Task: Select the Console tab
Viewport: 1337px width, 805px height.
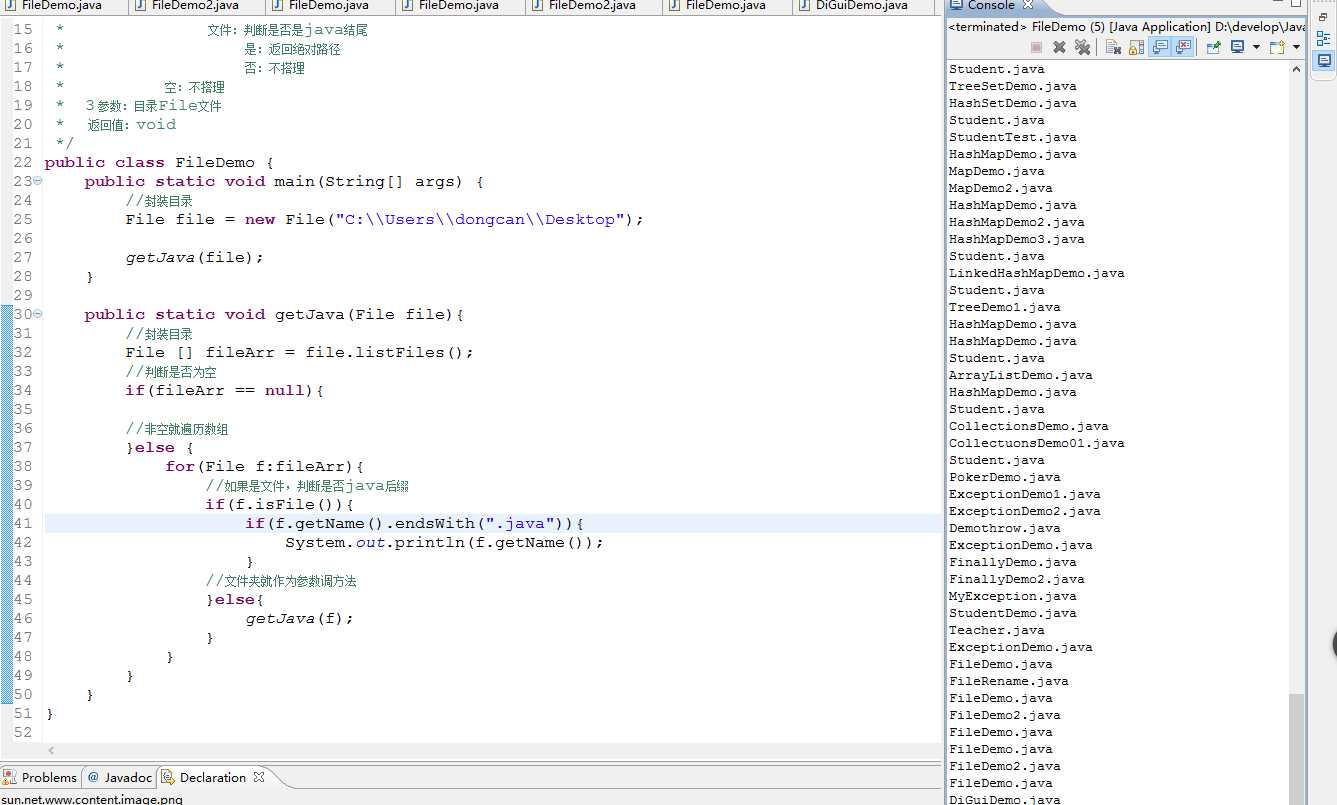Action: click(991, 5)
